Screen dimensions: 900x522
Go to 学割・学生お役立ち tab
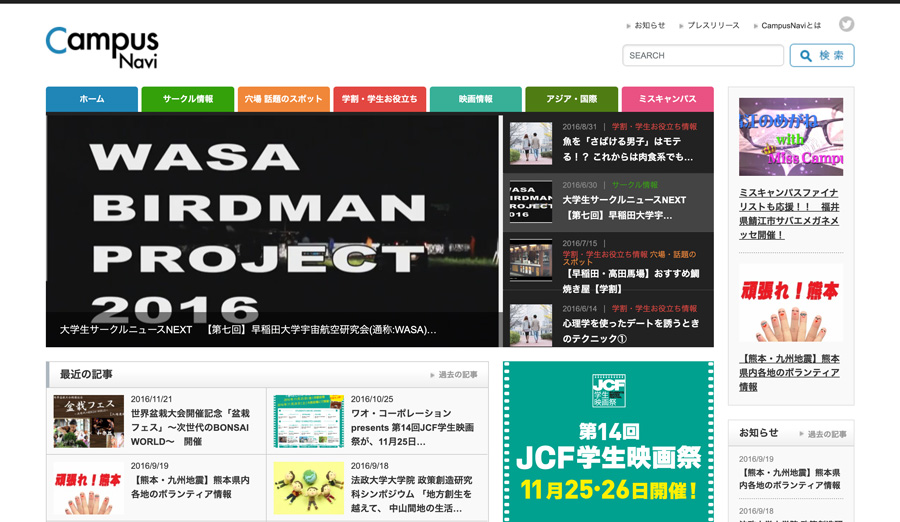380,99
